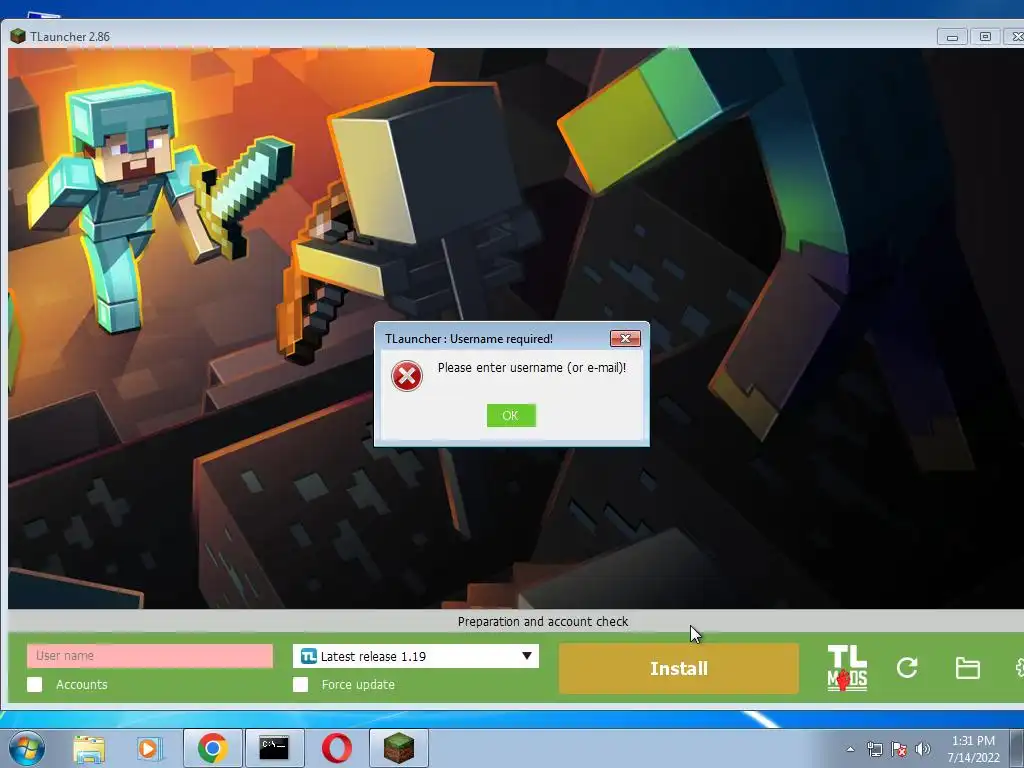
Task: Open the clock showing 1:31 PM
Action: (973, 749)
